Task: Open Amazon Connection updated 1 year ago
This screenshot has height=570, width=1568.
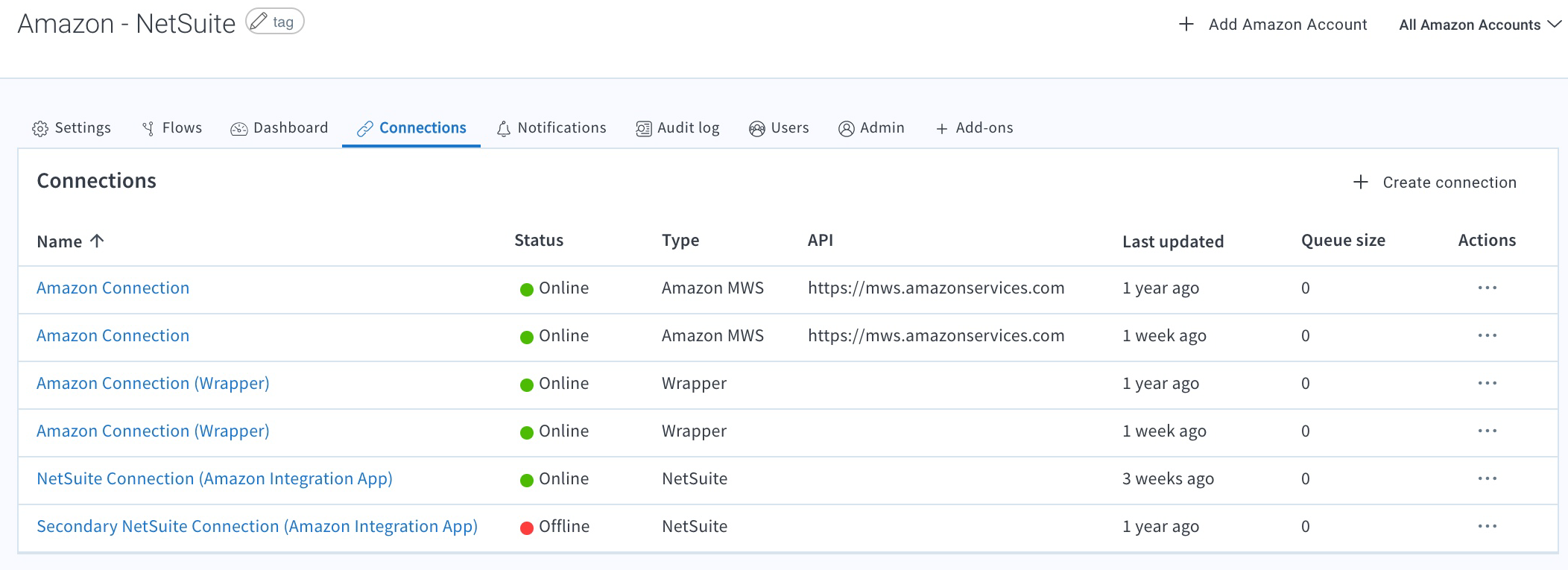Action: click(113, 288)
